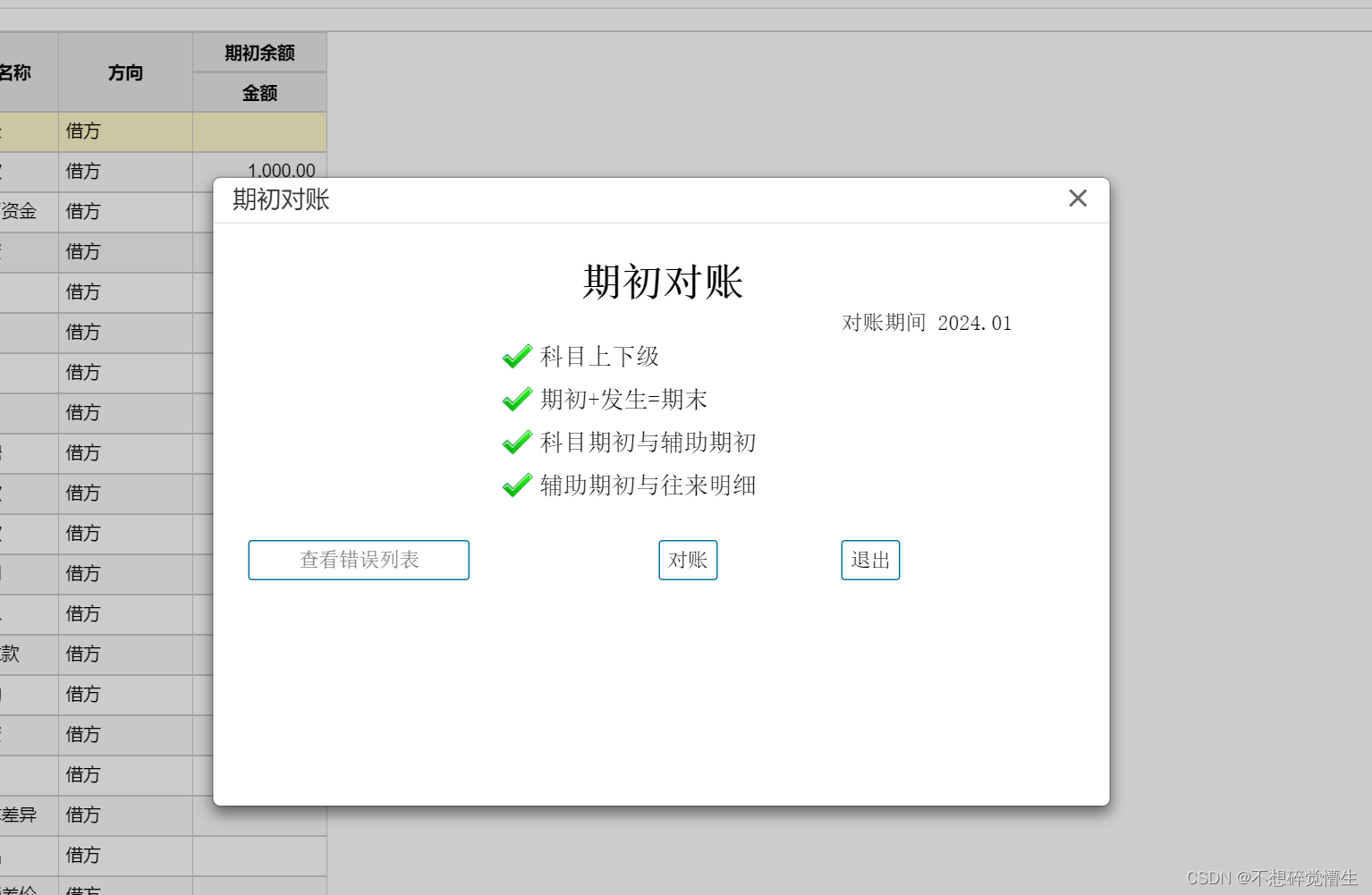
Task: Click the large 期初对账 heading in the dialog
Action: click(x=663, y=282)
